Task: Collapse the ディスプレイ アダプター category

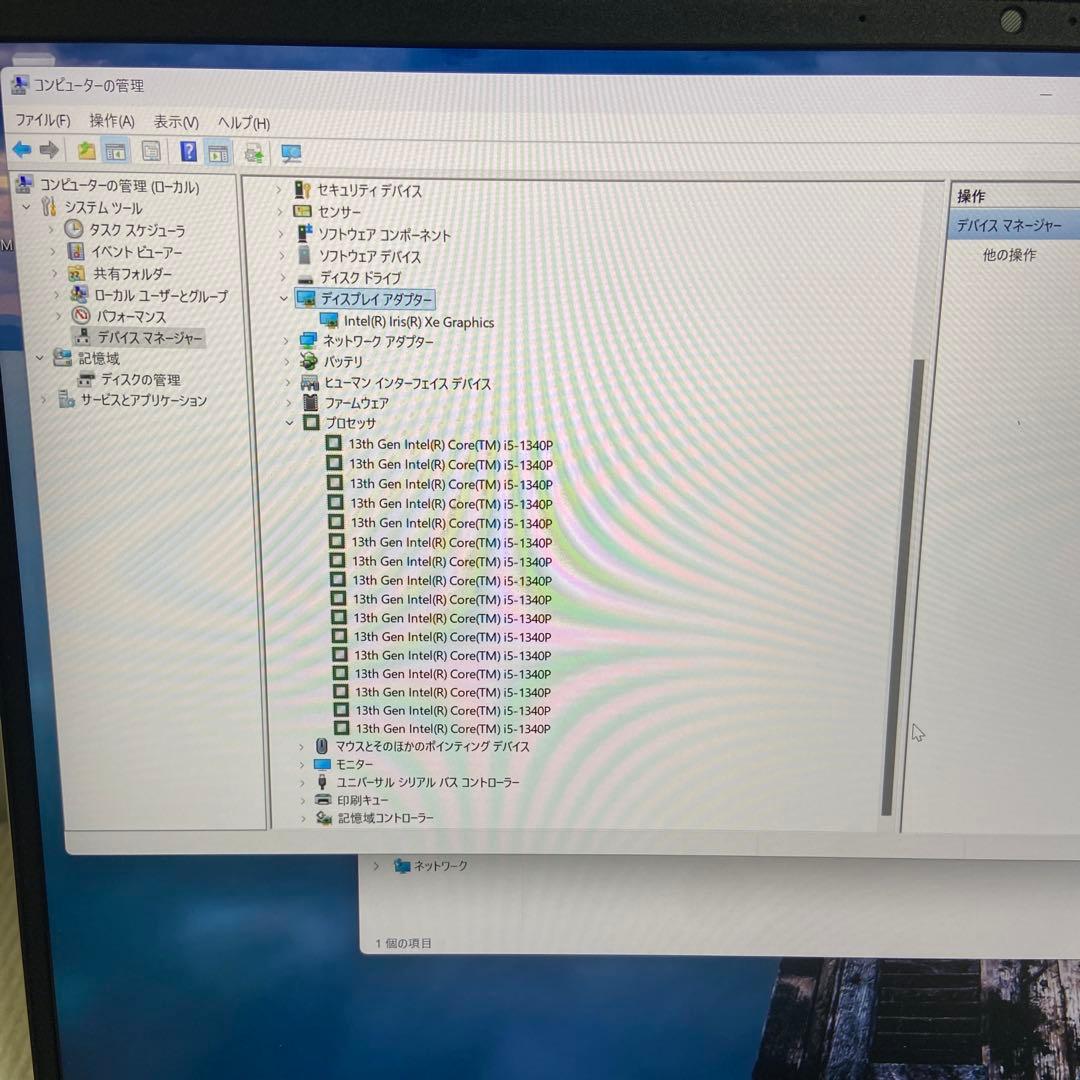Action: point(284,298)
